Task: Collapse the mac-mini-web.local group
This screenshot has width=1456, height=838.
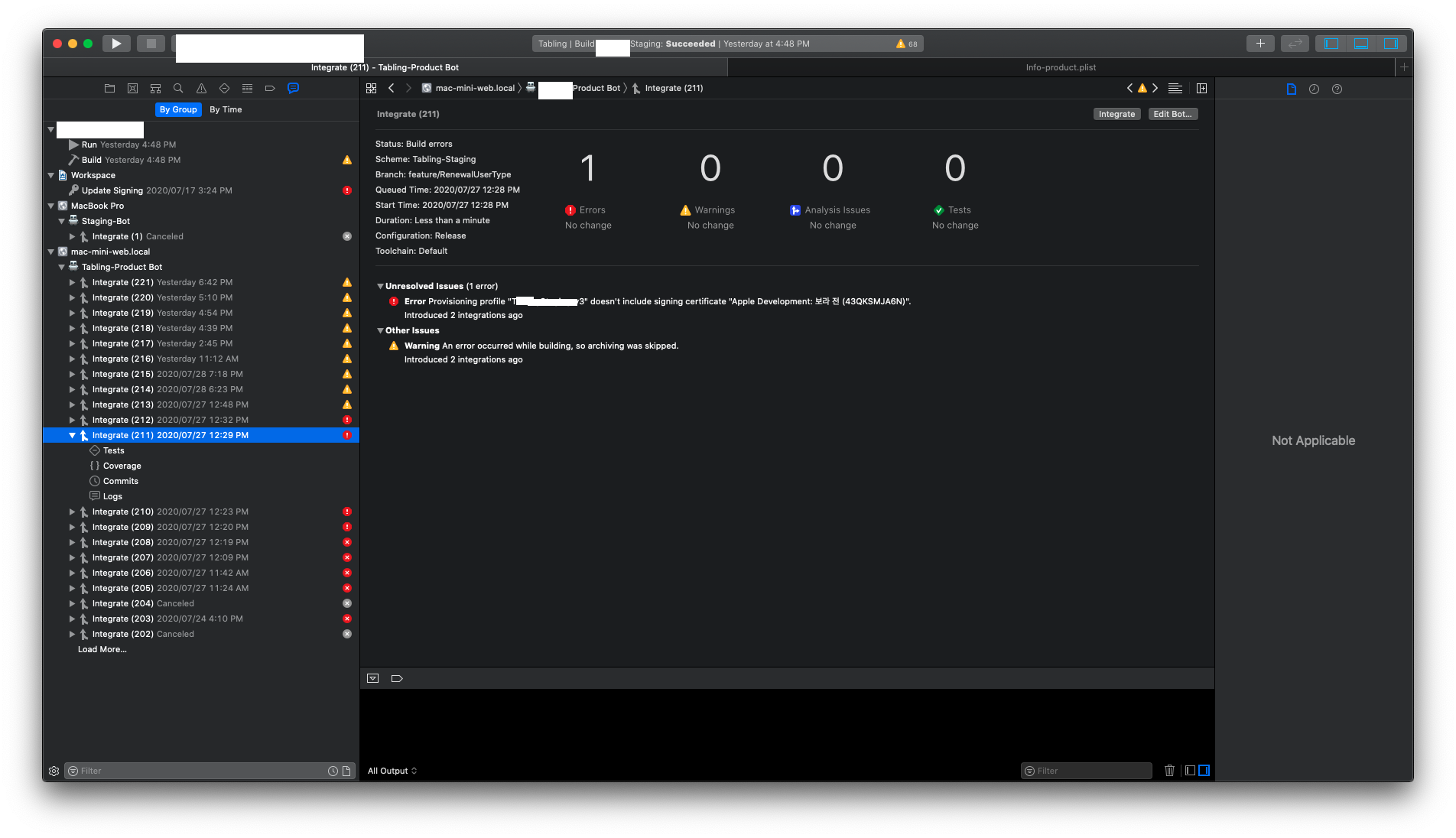Action: pos(51,252)
